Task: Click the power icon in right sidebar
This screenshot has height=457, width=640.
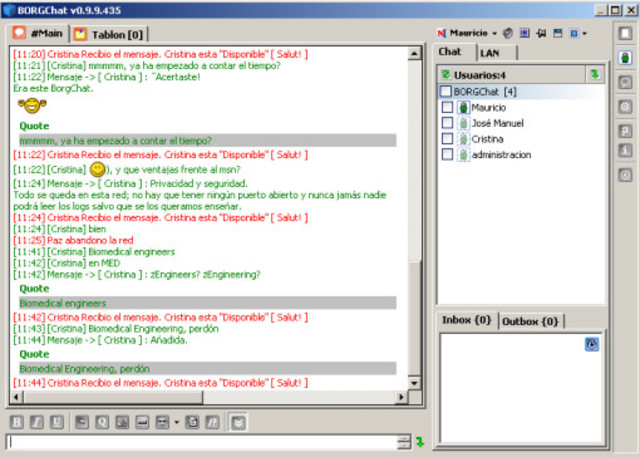Action: (x=625, y=175)
